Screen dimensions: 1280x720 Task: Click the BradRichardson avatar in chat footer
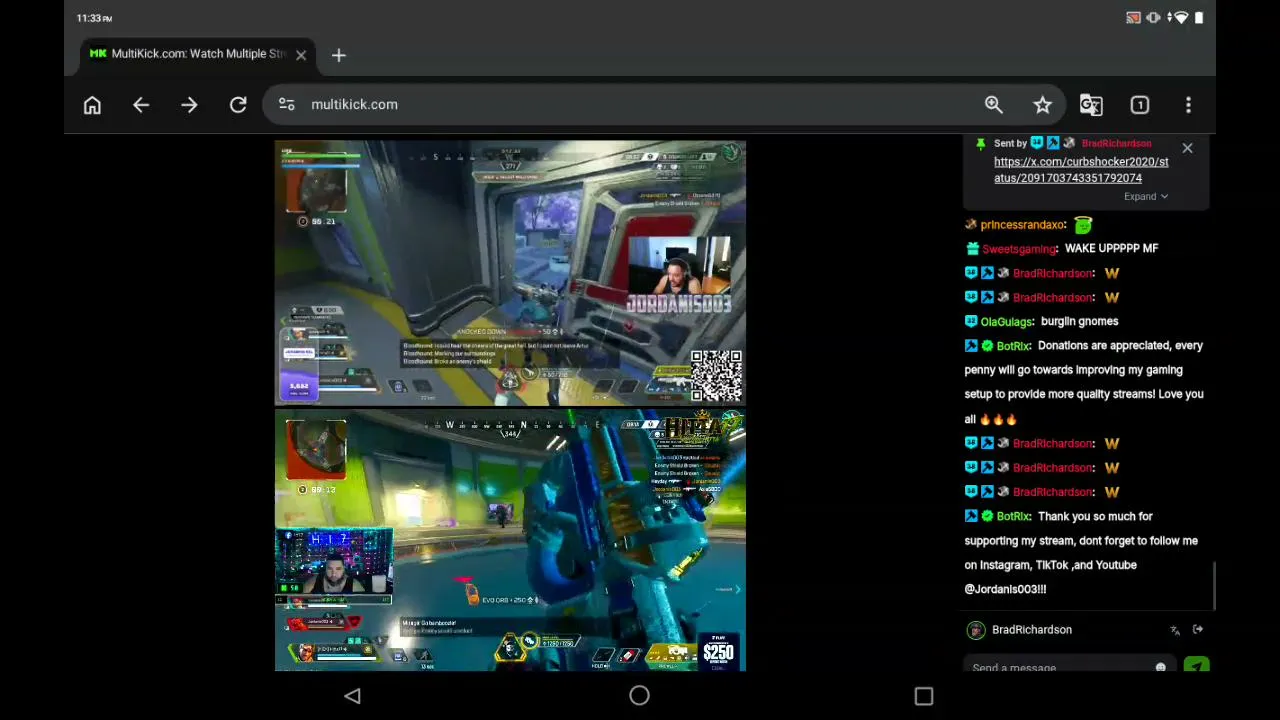(976, 630)
